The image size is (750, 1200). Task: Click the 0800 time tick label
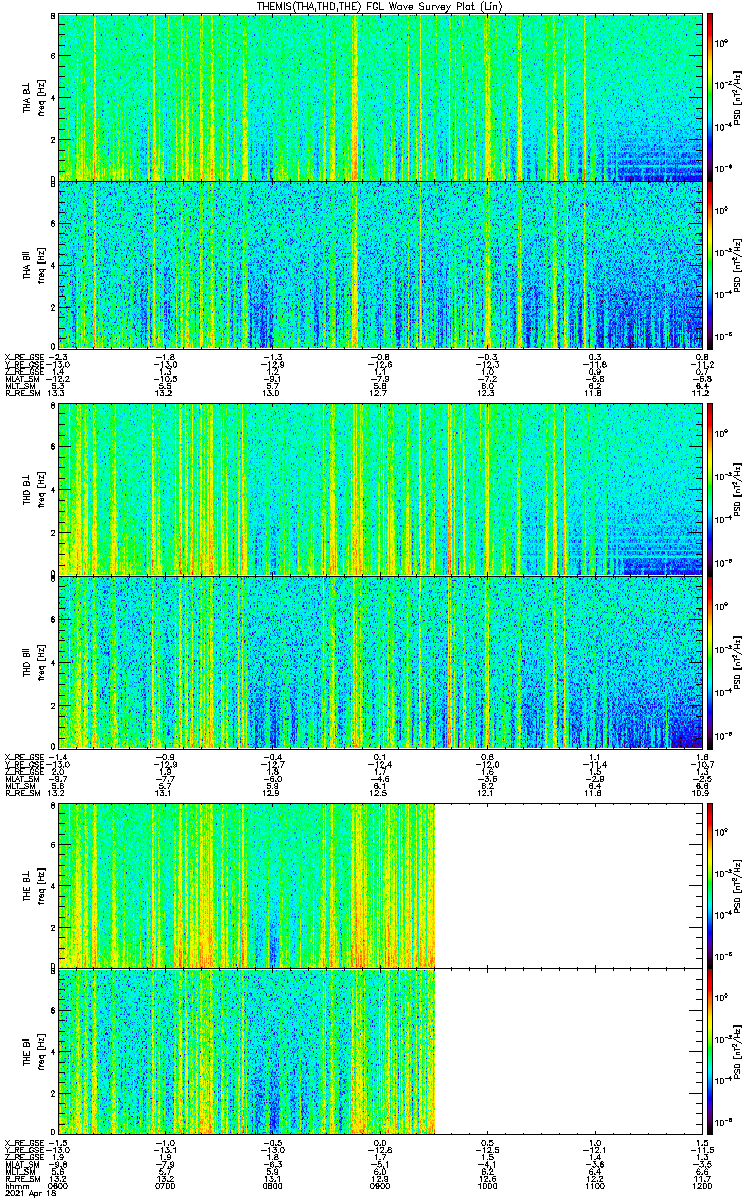pos(272,1186)
